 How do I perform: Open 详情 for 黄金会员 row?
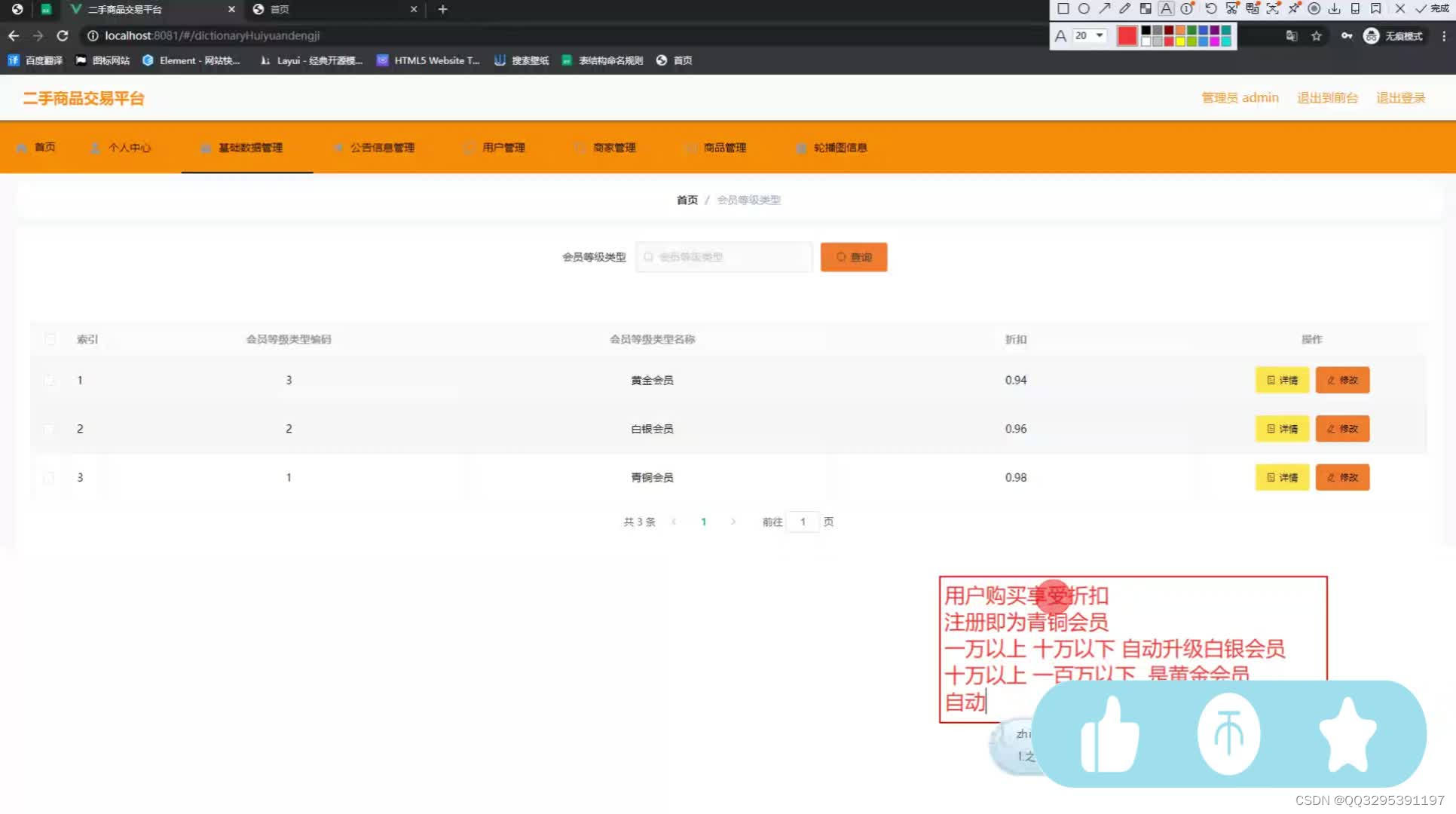click(1282, 380)
